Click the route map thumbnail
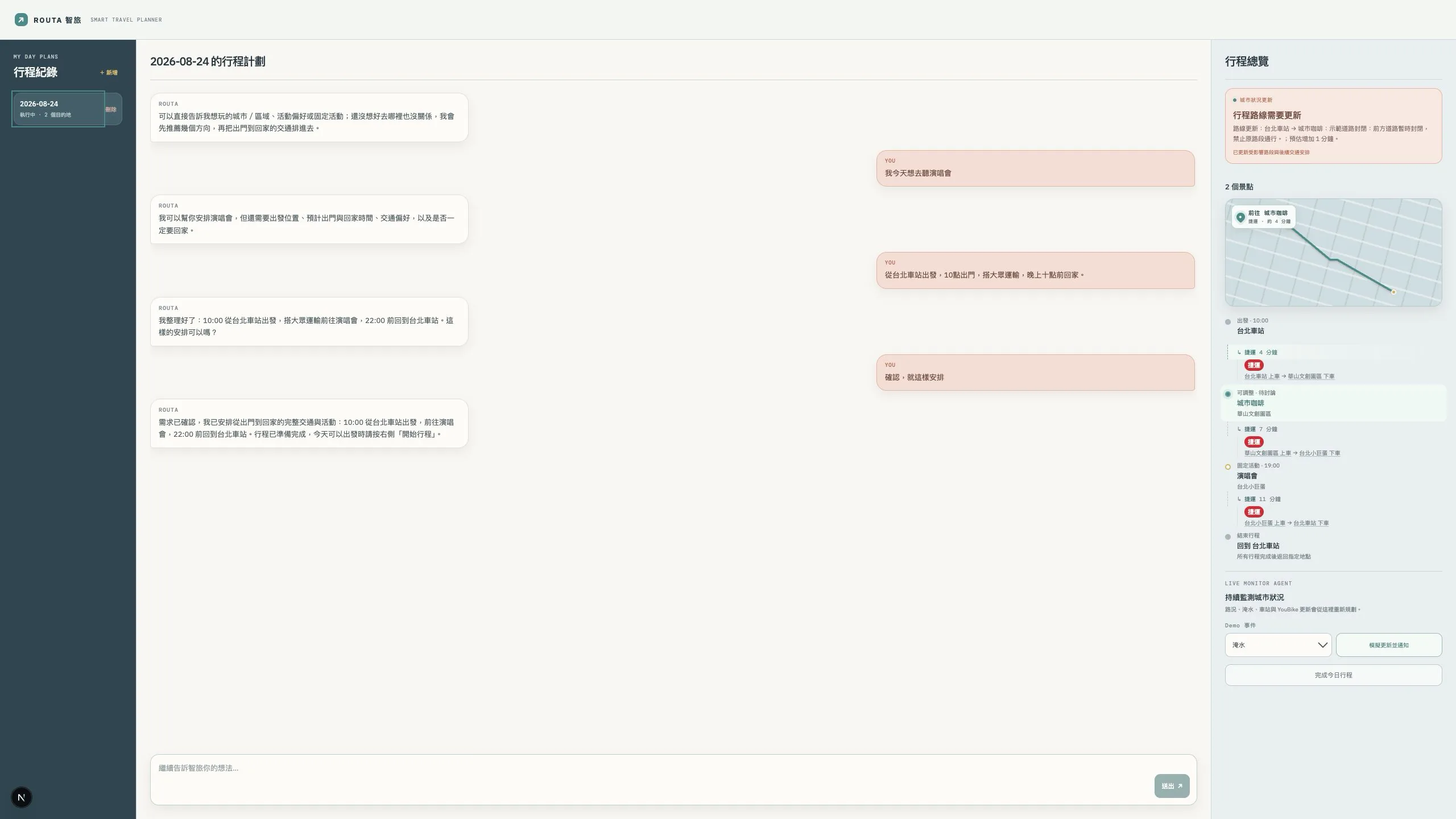 [1333, 253]
